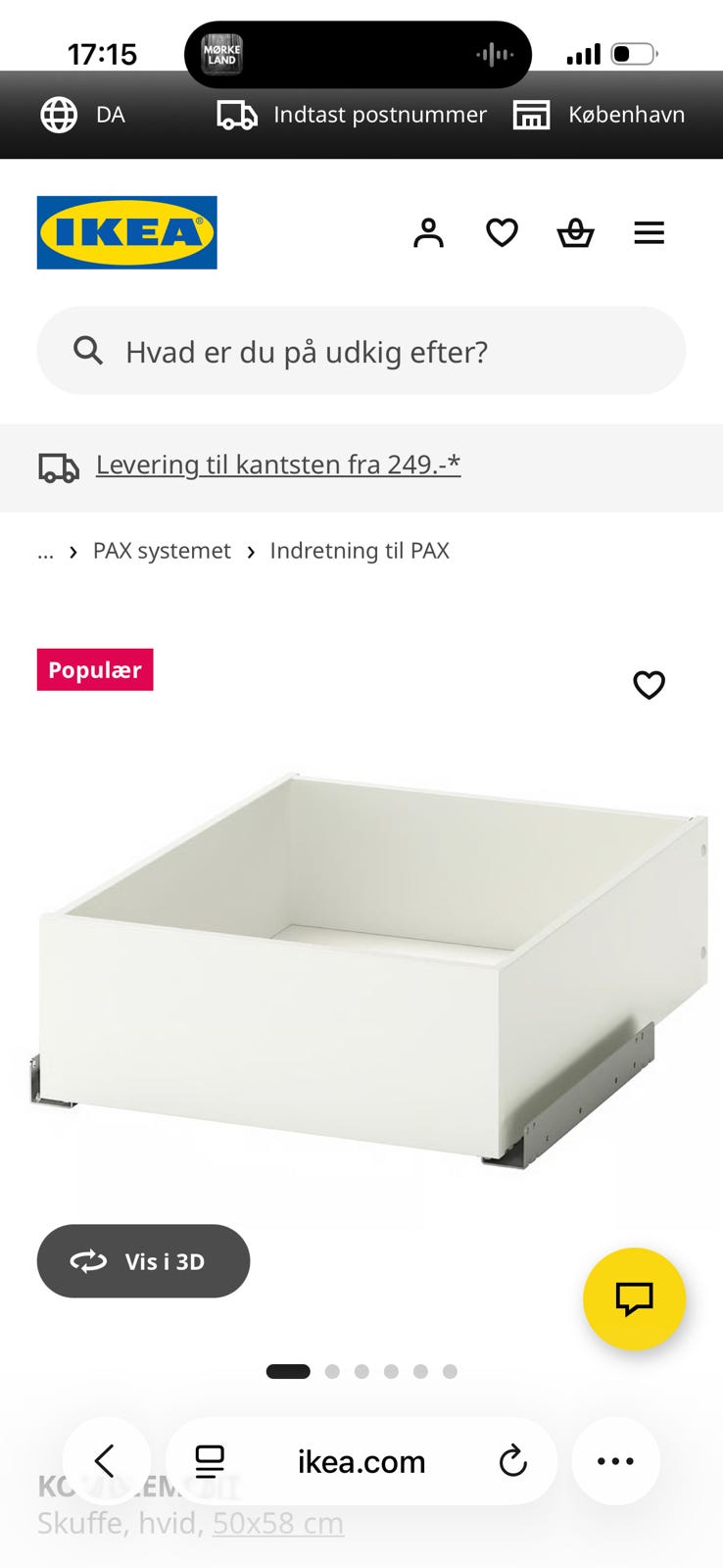The image size is (723, 1568).
Task: Select the Indretning til PAX breadcrumb
Action: tap(360, 551)
